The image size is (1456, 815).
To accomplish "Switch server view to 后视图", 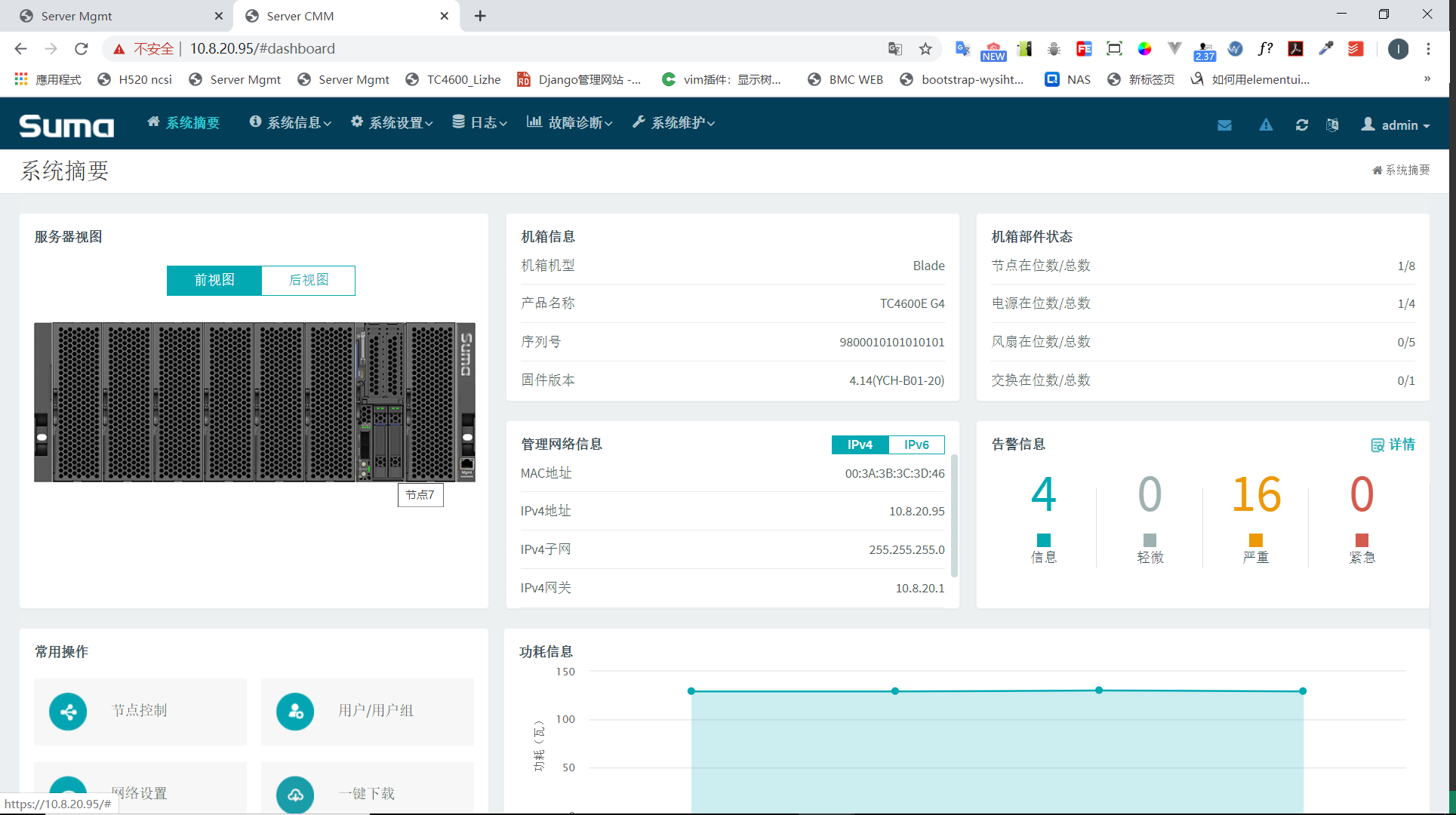I will pyautogui.click(x=309, y=280).
